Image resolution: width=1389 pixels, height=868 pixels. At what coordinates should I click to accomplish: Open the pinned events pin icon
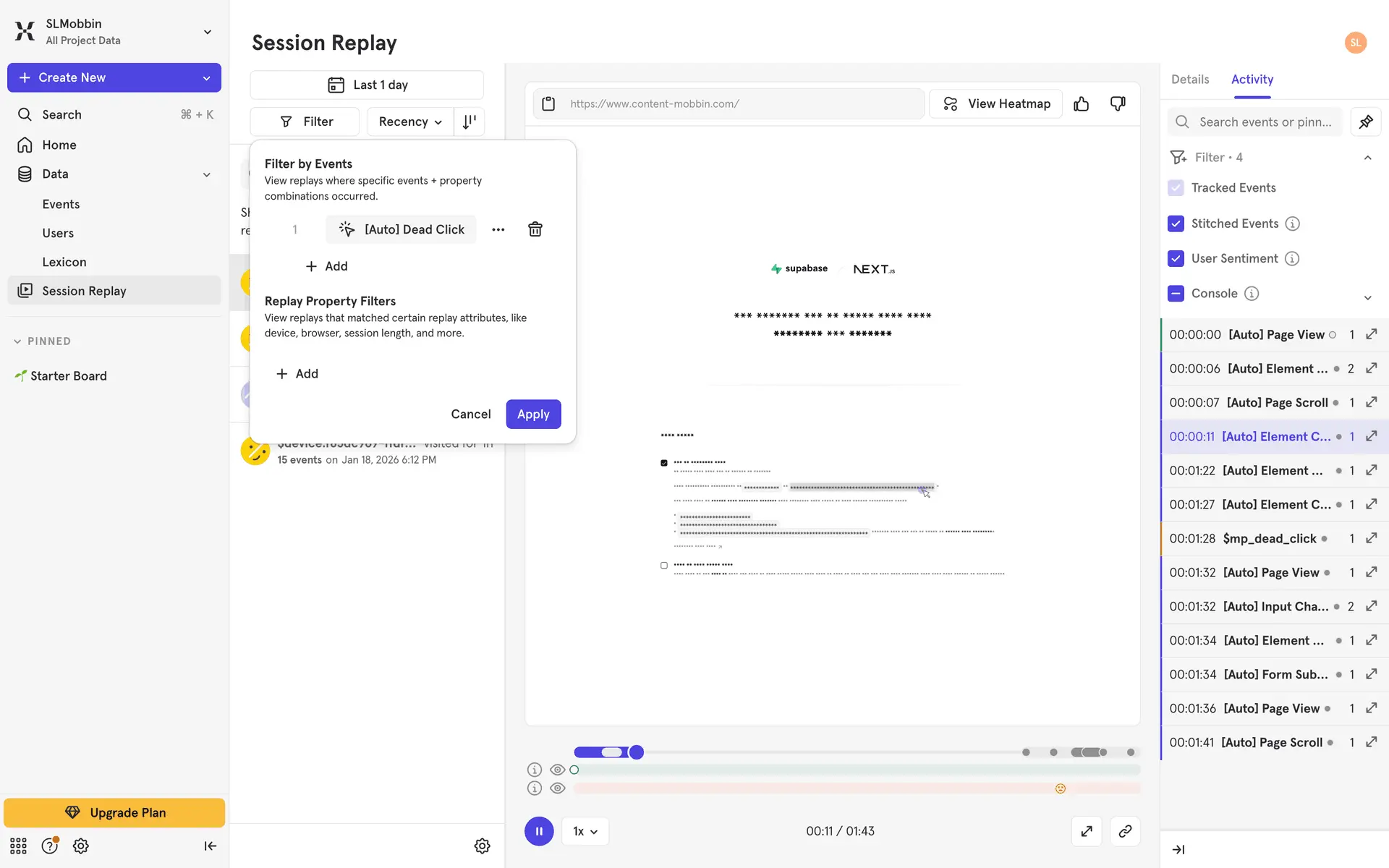coord(1365,122)
